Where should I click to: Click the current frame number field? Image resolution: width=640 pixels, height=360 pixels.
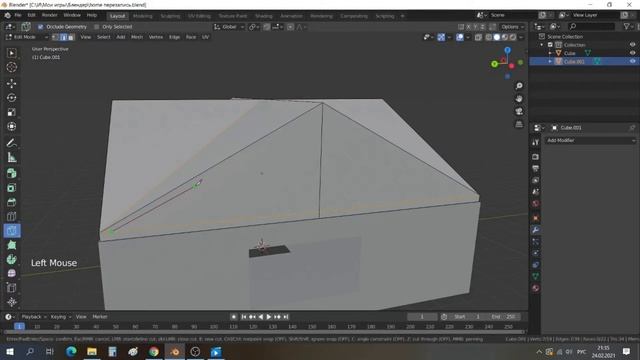(x=422, y=317)
